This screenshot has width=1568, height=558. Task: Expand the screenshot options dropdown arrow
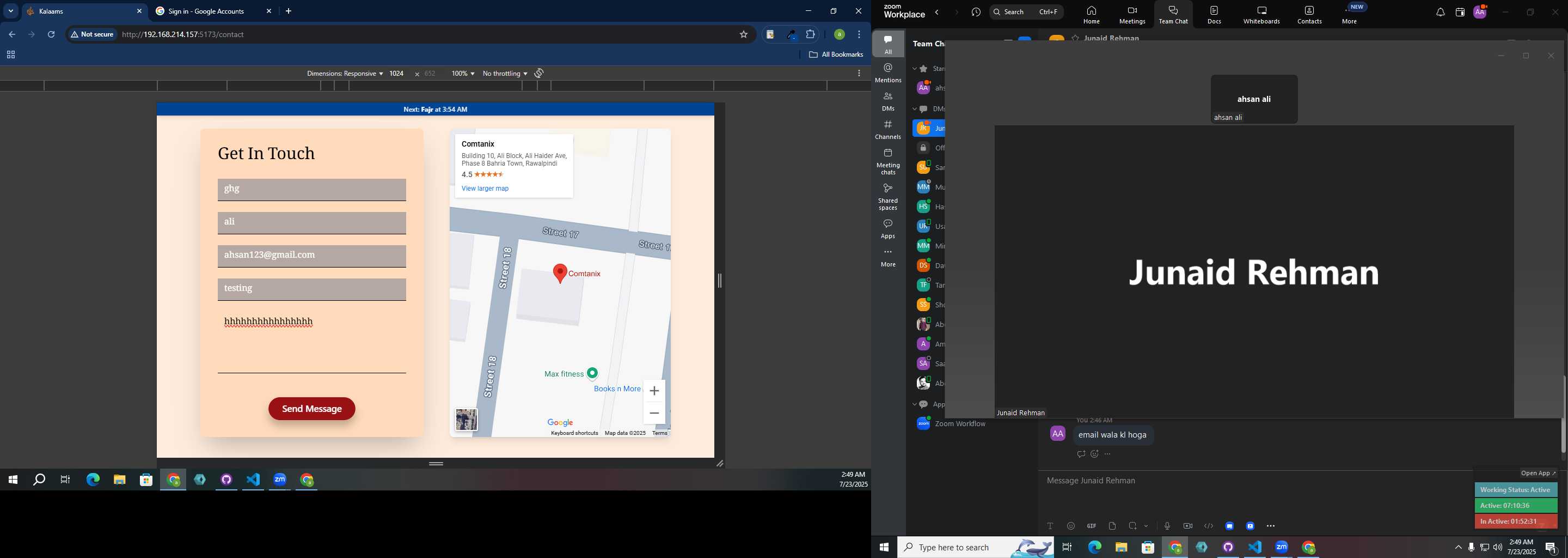1146,526
